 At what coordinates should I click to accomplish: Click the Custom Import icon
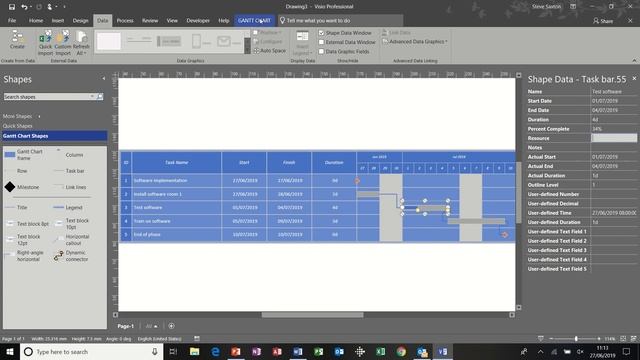tap(63, 43)
